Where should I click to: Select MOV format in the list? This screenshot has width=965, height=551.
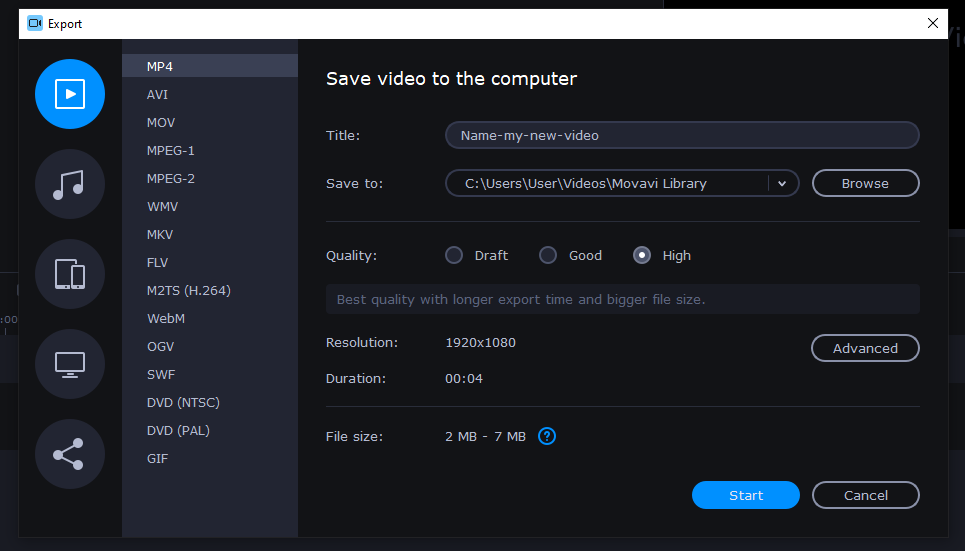[x=160, y=122]
